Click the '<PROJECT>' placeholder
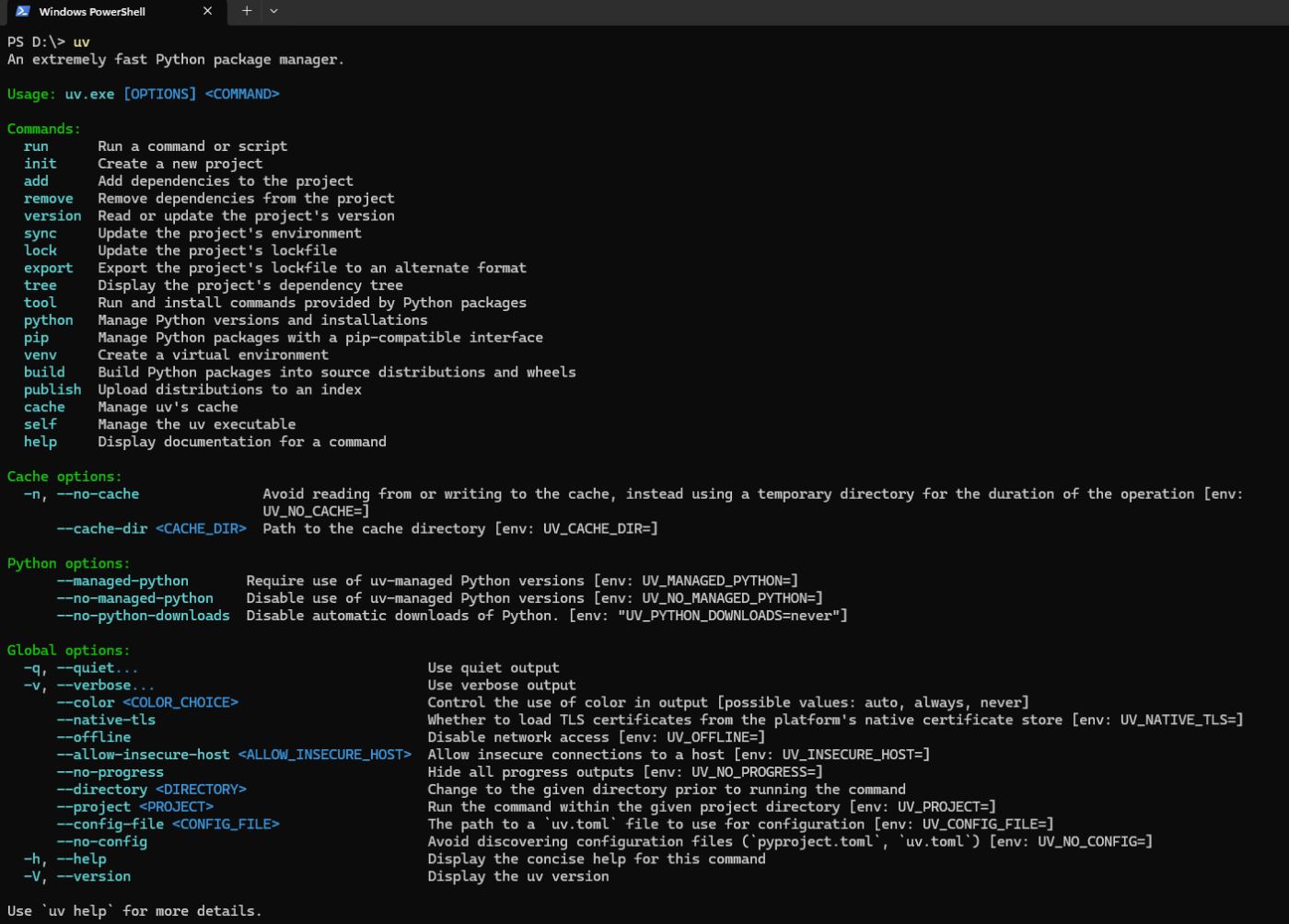The height and width of the screenshot is (924, 1289). [x=177, y=807]
